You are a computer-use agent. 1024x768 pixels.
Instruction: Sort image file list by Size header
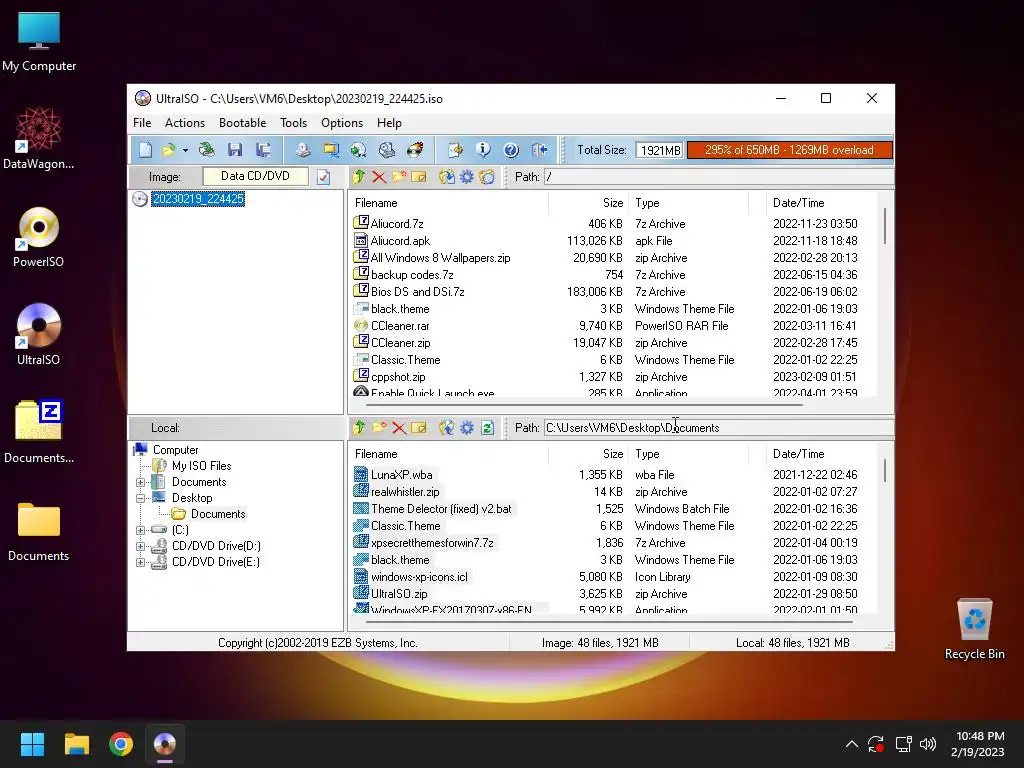coord(588,203)
